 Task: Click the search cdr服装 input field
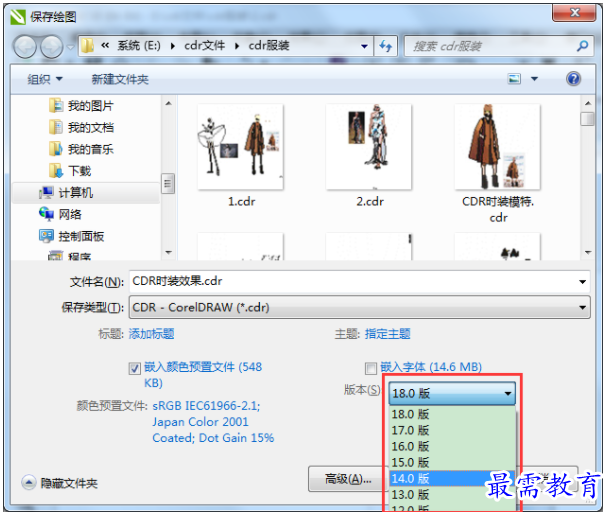(490, 46)
